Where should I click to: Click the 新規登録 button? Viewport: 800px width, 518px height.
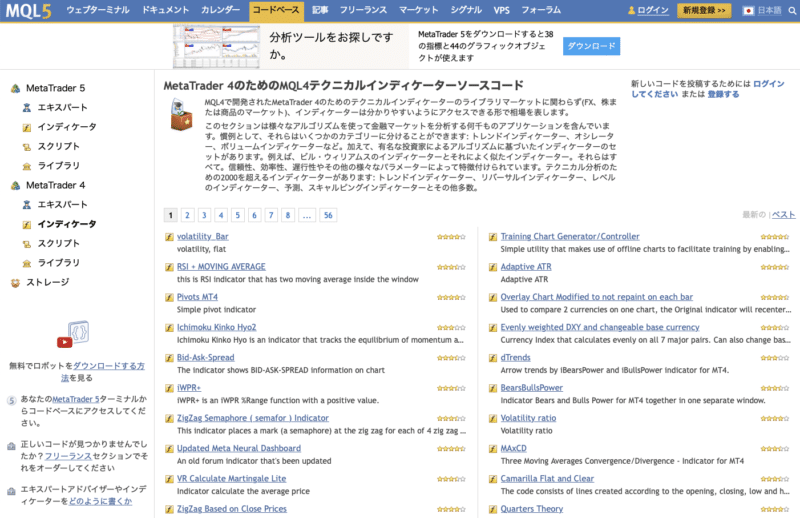click(x=704, y=11)
